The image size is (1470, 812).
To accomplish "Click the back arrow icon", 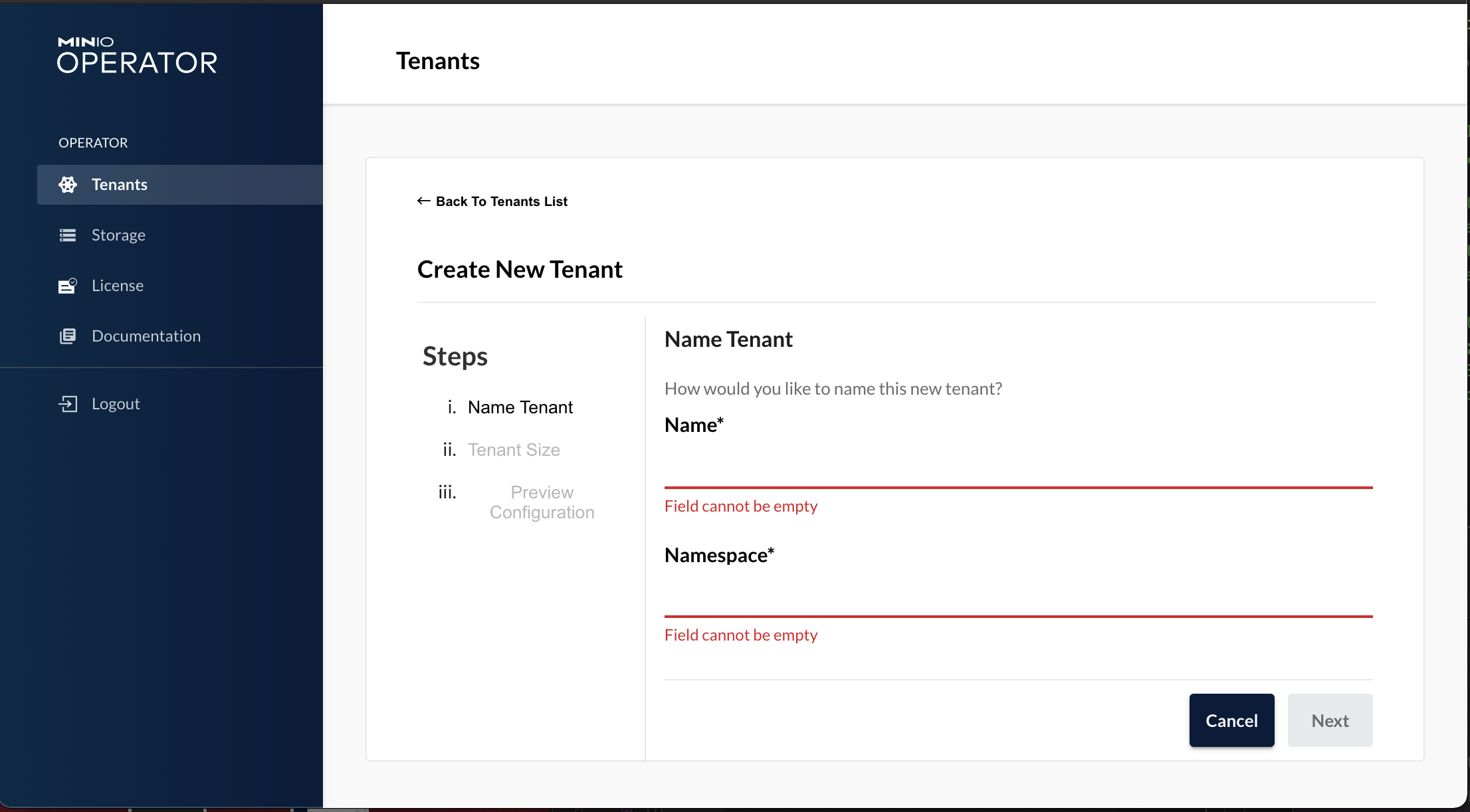I will pos(424,201).
